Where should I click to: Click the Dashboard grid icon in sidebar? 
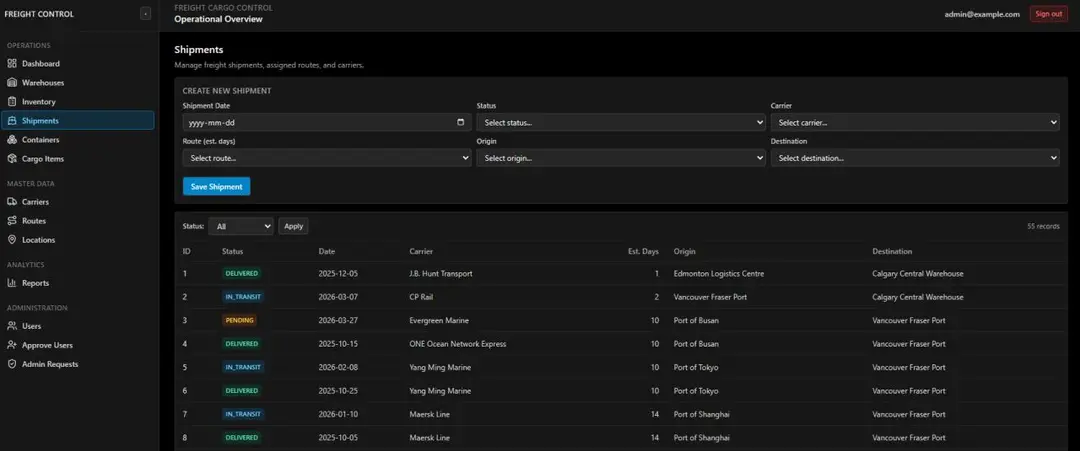(12, 63)
